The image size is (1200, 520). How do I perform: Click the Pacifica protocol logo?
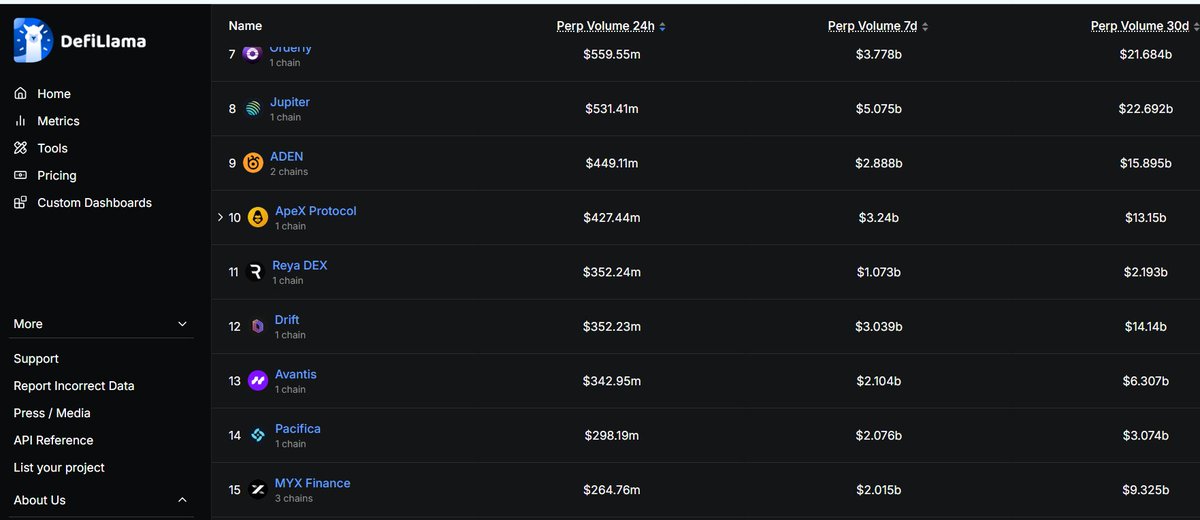pyautogui.click(x=257, y=435)
